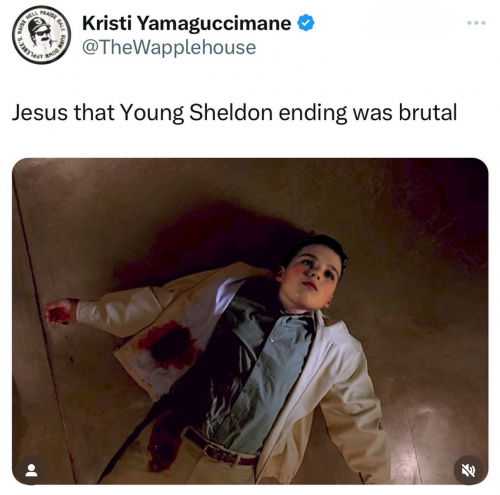
Task: Click the Kristi Yamaguccimane display name
Action: [187, 23]
